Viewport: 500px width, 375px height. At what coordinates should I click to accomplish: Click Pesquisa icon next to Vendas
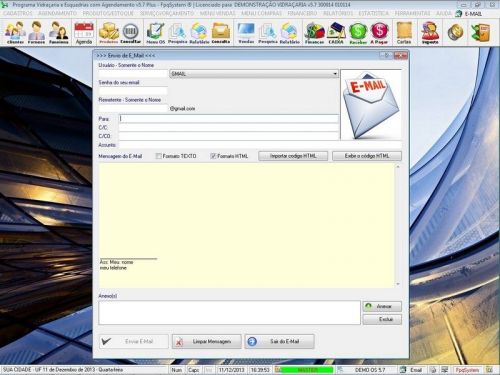click(268, 33)
